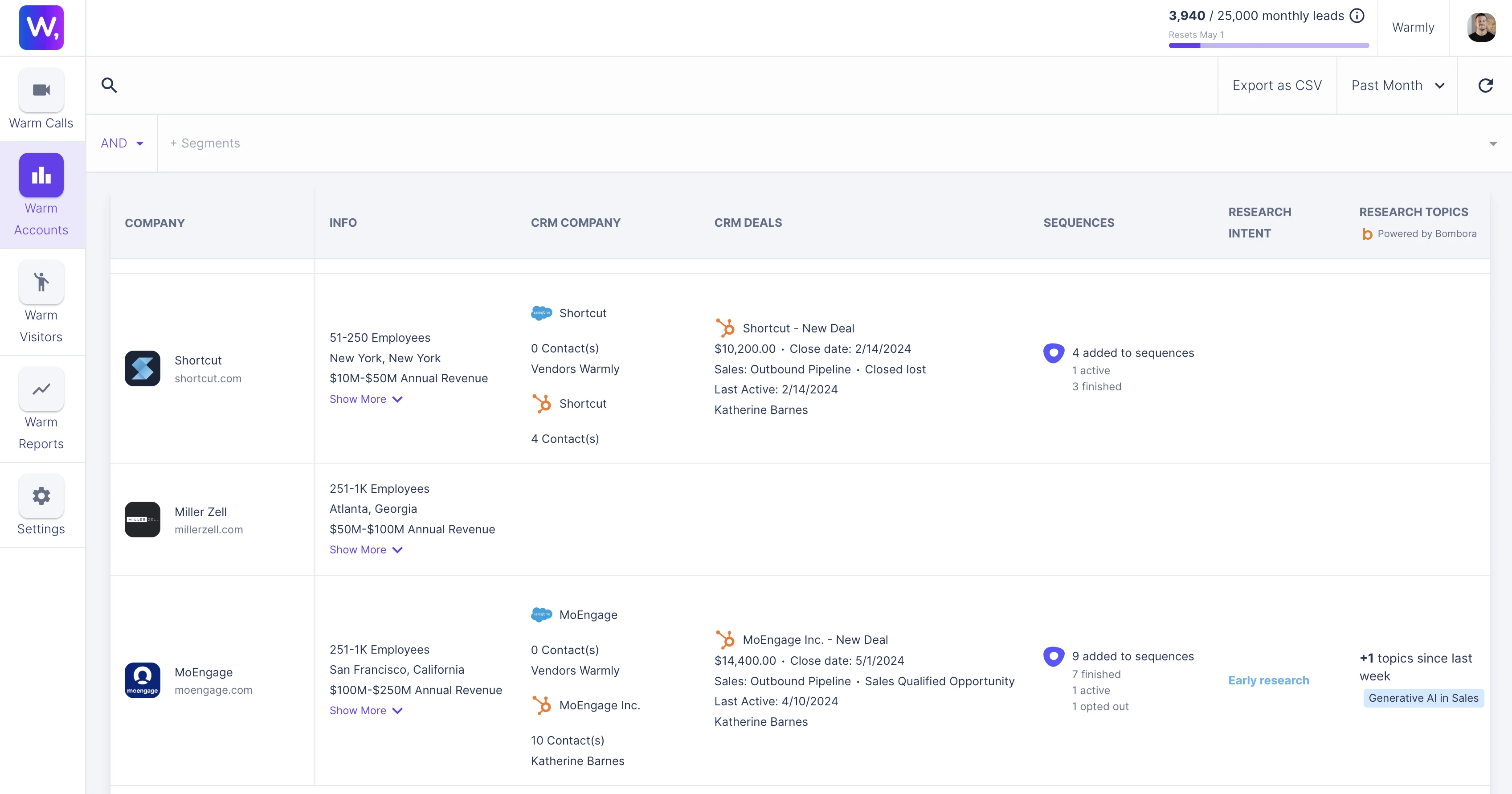Click shortcut.com domain text
Viewport: 1512px width, 794px height.
click(x=208, y=379)
